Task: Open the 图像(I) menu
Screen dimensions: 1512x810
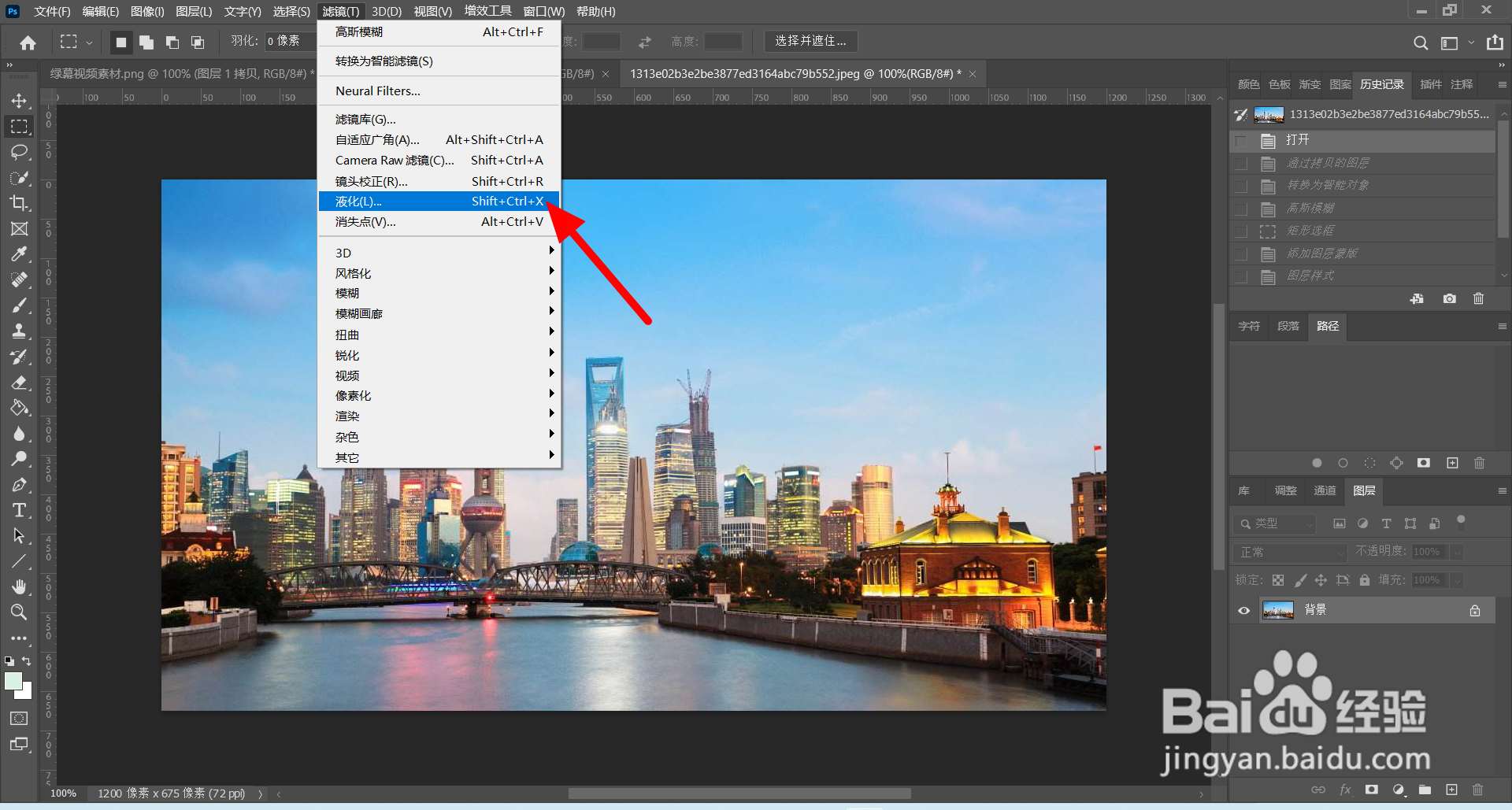Action: 147,11
